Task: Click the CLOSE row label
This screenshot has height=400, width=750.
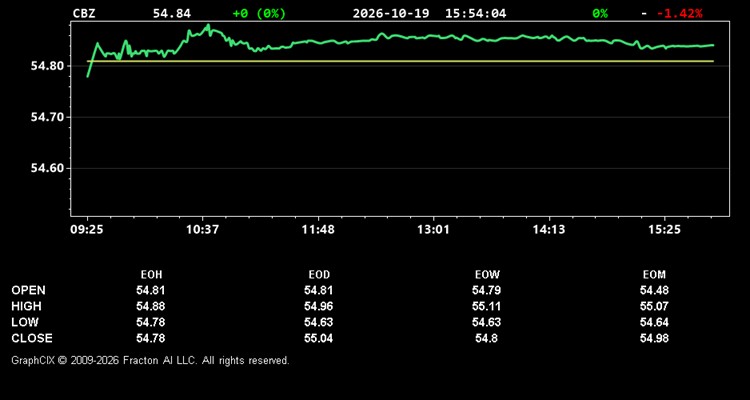Action: point(32,338)
